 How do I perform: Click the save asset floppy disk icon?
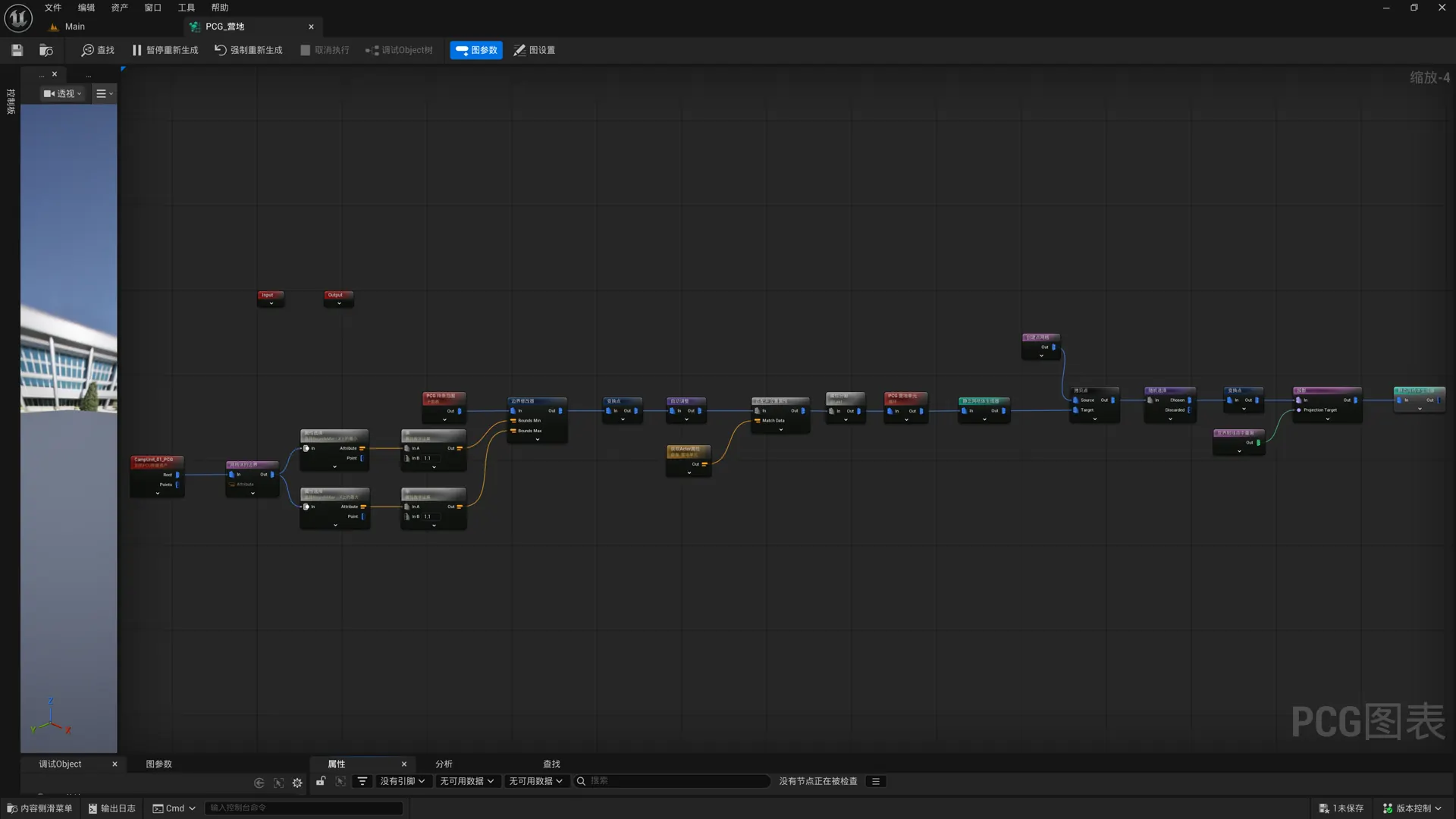[17, 50]
